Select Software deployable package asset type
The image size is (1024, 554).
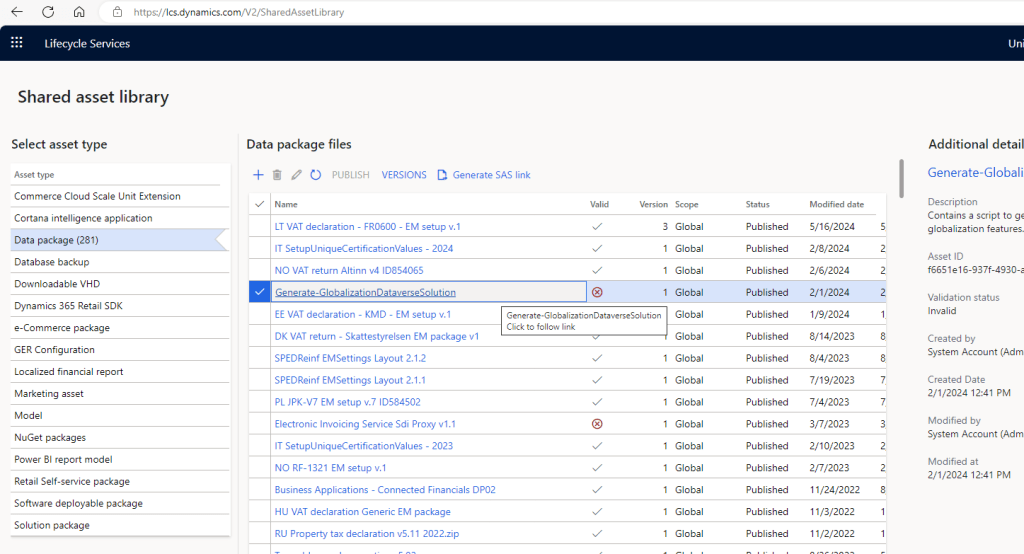click(x=78, y=503)
